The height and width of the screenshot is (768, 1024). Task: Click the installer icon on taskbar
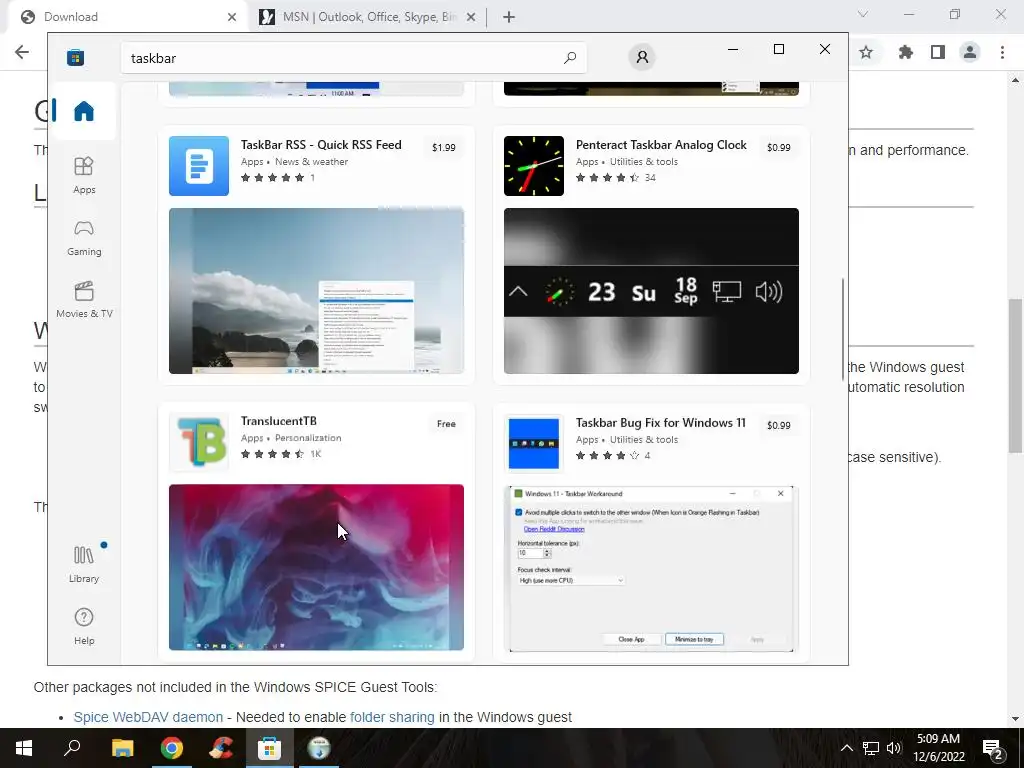[319, 748]
